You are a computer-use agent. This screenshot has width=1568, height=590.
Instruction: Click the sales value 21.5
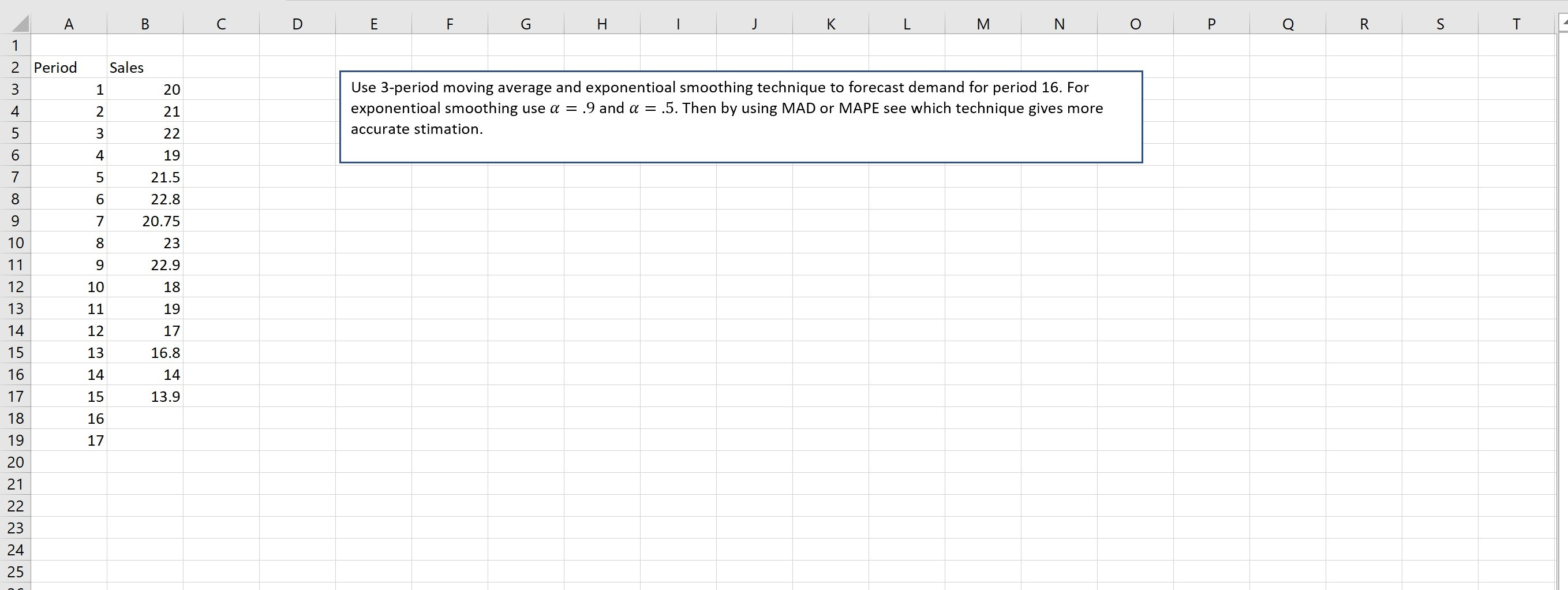click(145, 177)
